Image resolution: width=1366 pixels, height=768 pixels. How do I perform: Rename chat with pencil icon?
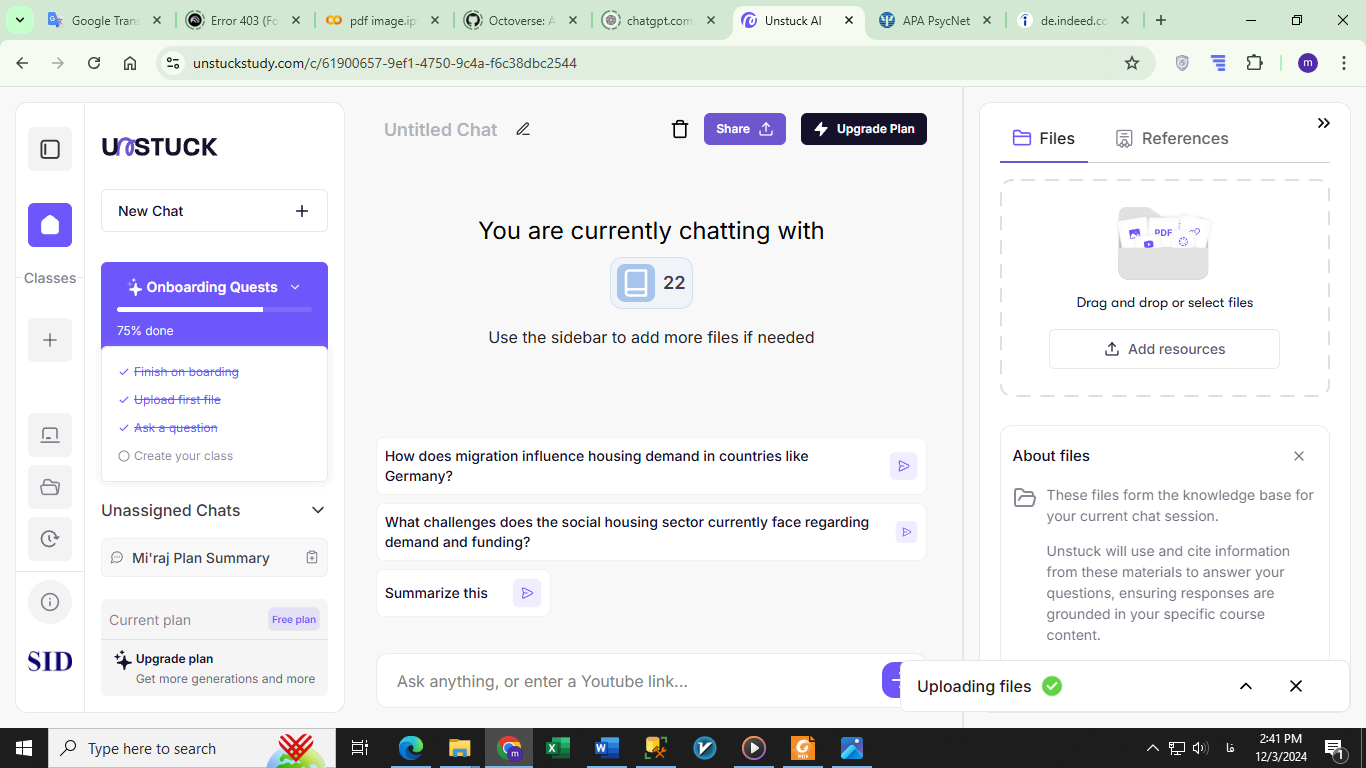pyautogui.click(x=523, y=129)
